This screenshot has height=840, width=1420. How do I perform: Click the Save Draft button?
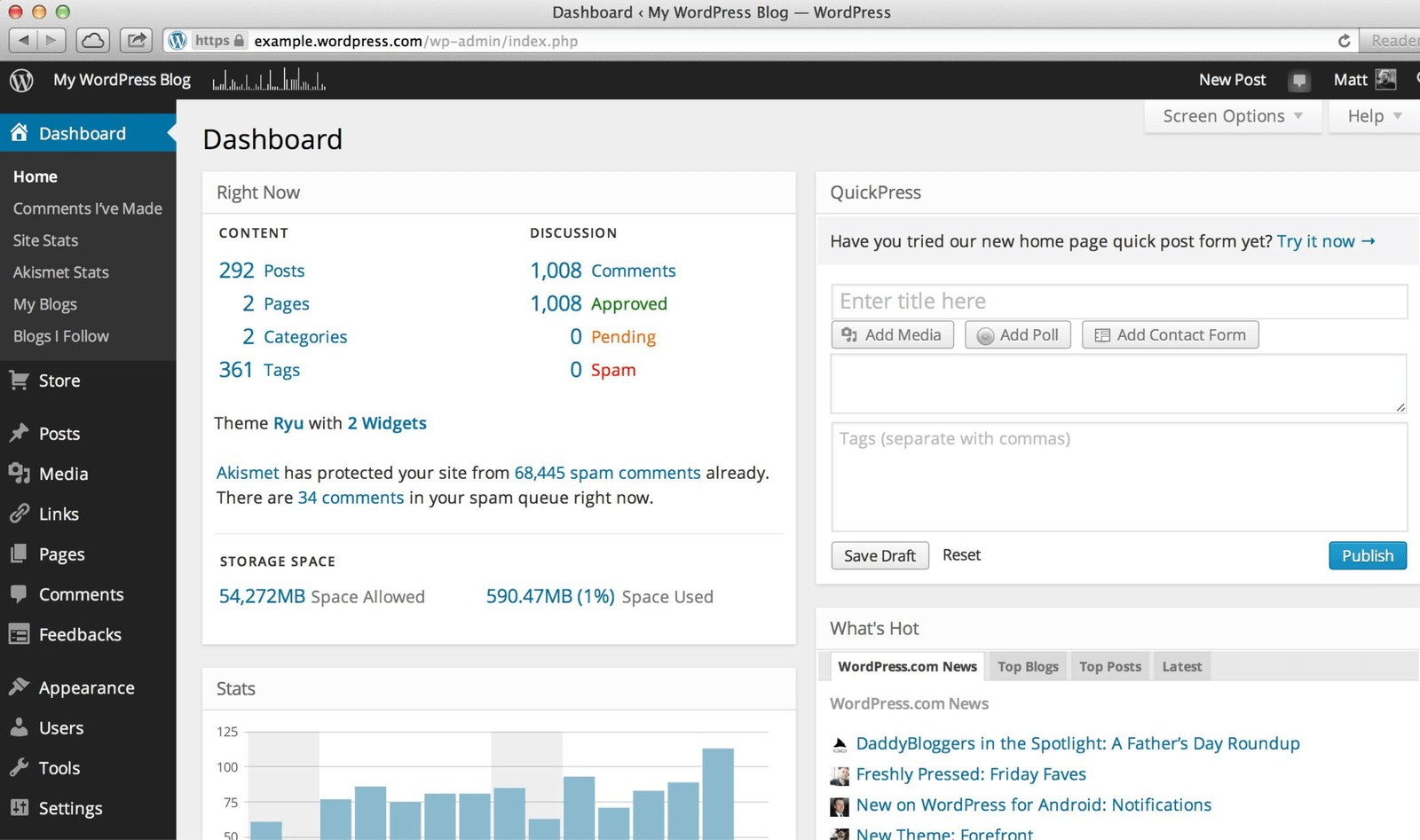(x=880, y=555)
